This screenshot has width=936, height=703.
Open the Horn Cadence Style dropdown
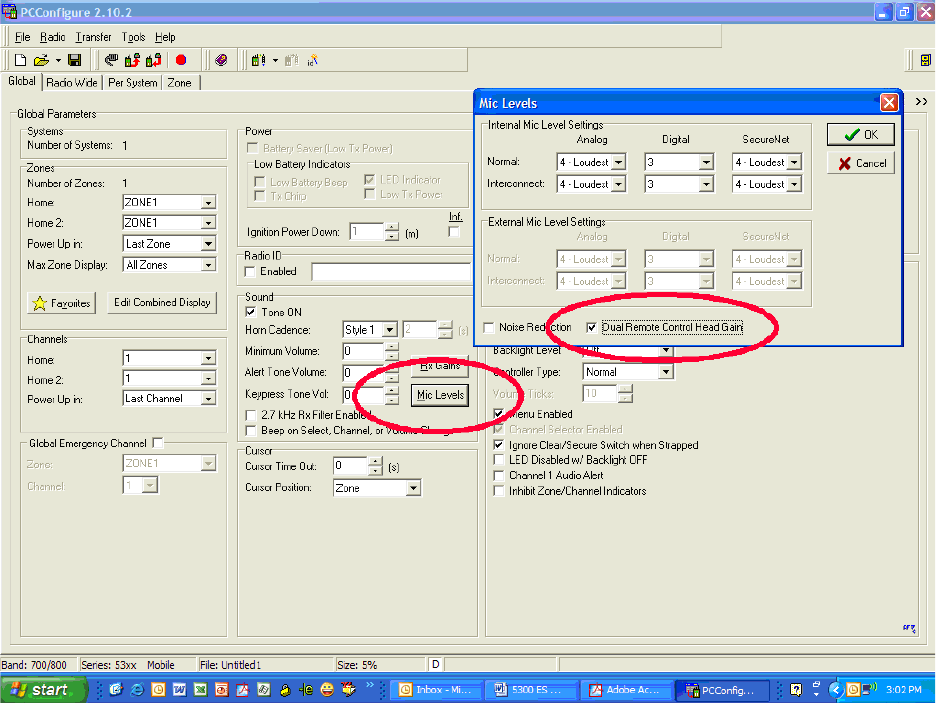click(x=390, y=330)
